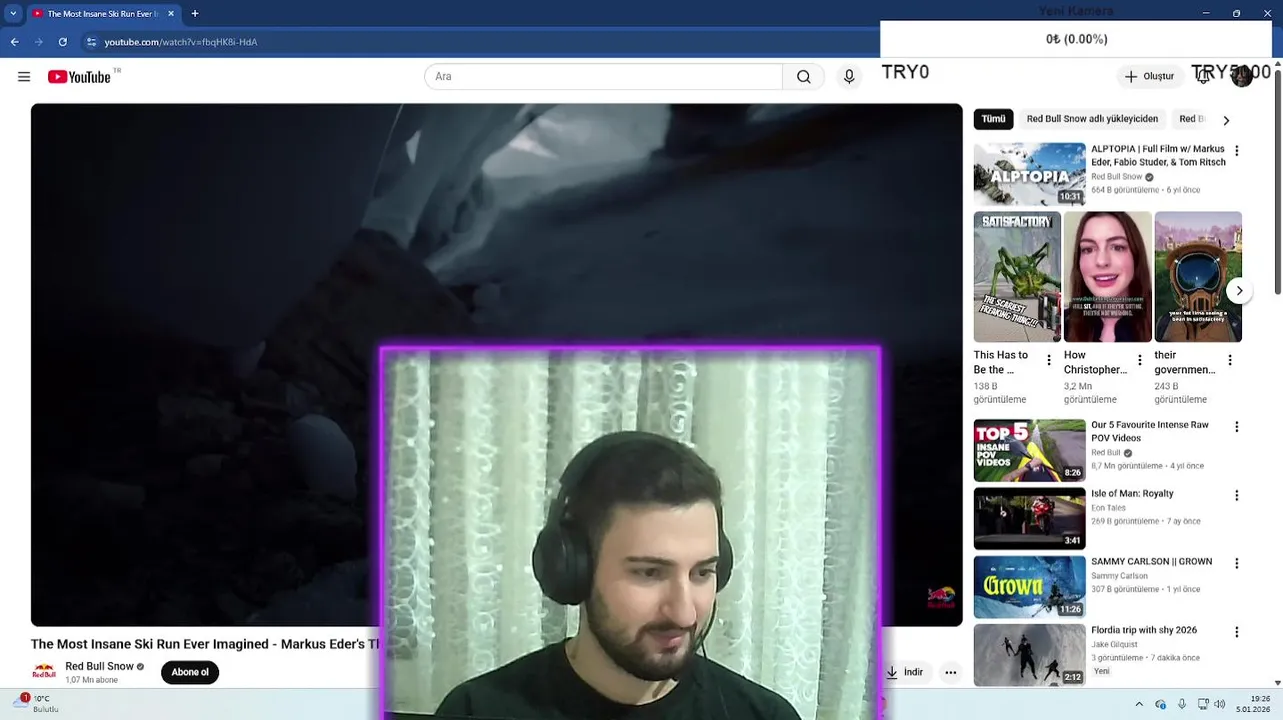The height and width of the screenshot is (720, 1283).
Task: Click the youtube.com URL in the address bar
Action: click(181, 42)
